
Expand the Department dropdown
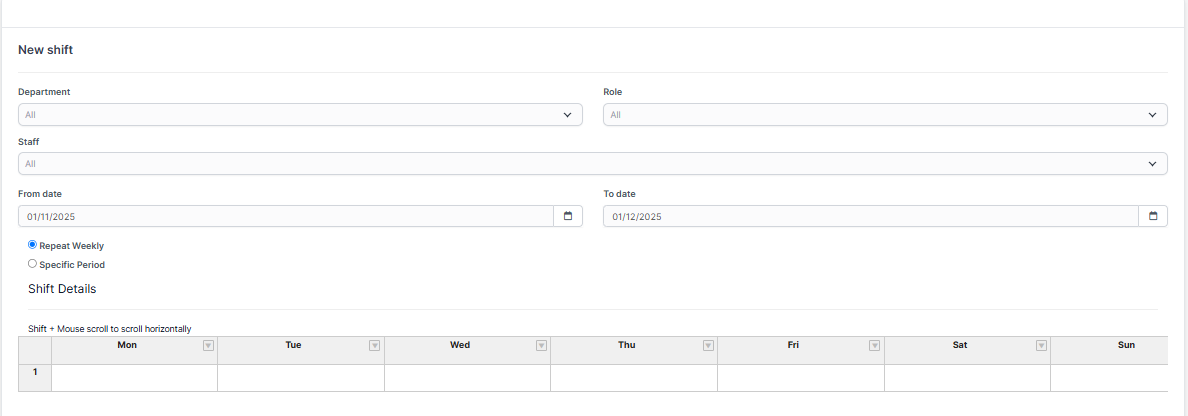(300, 115)
